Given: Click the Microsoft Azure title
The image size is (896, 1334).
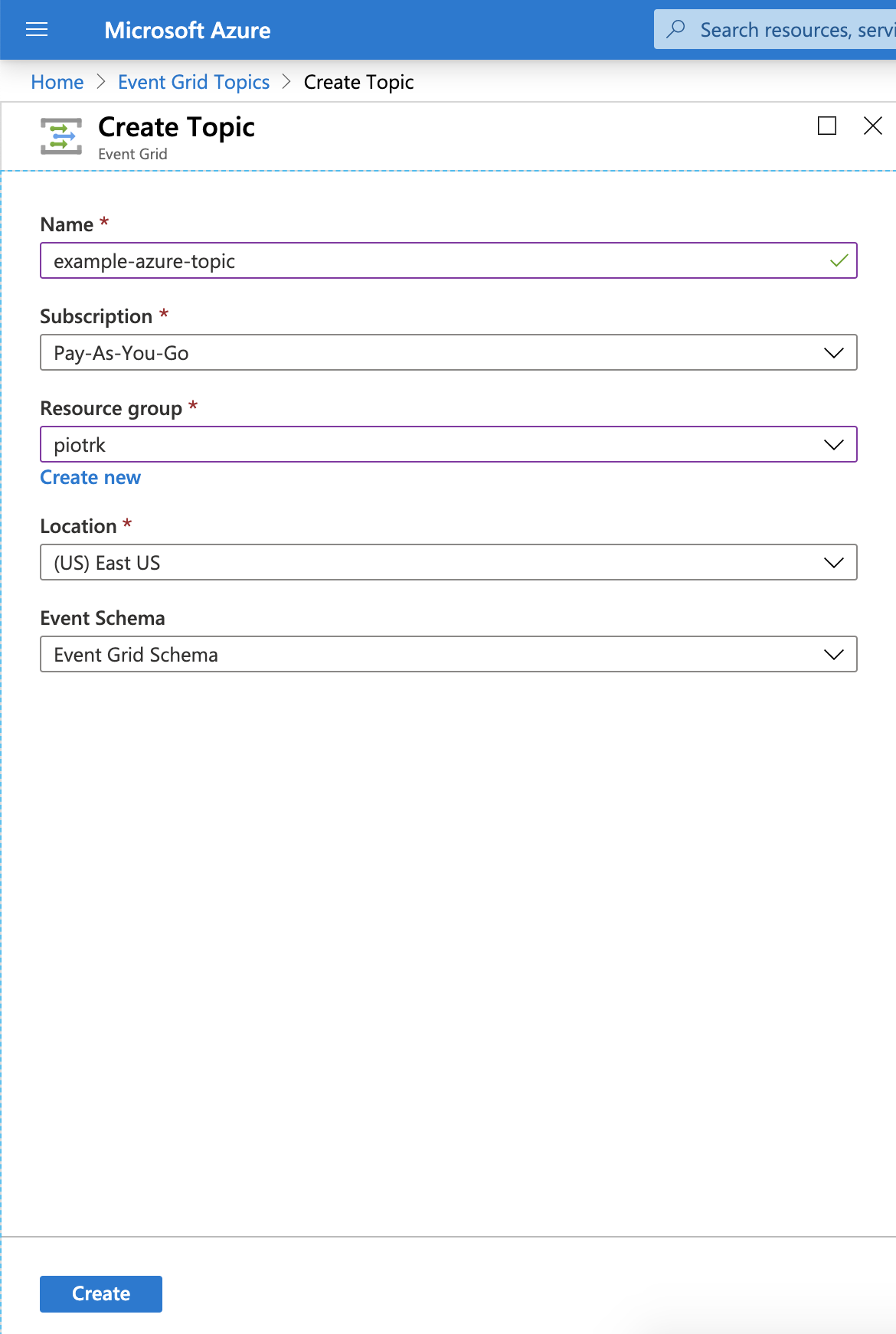Looking at the screenshot, I should [x=188, y=30].
